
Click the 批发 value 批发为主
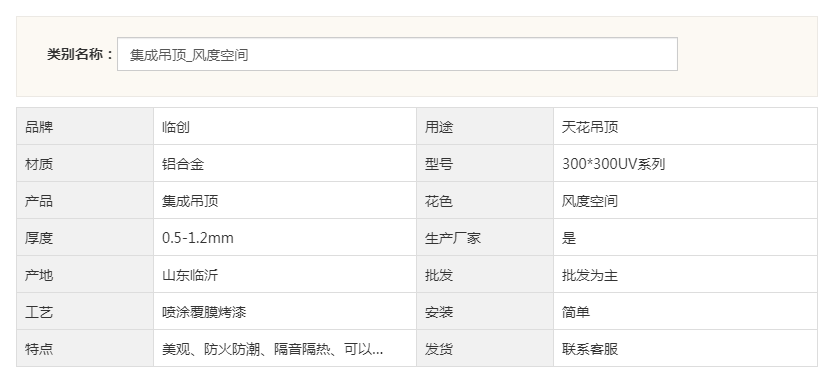590,275
